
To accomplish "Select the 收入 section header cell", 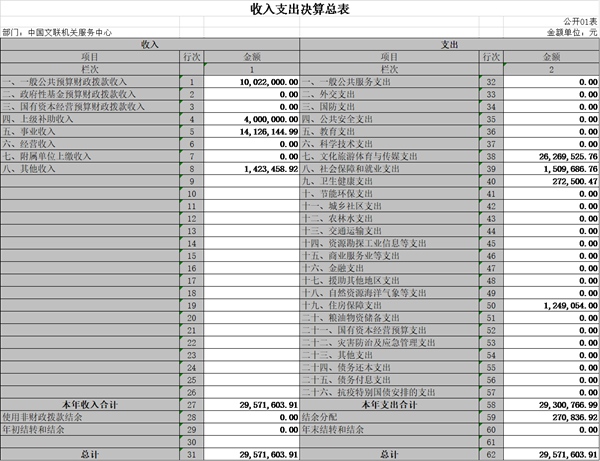I will pos(150,45).
